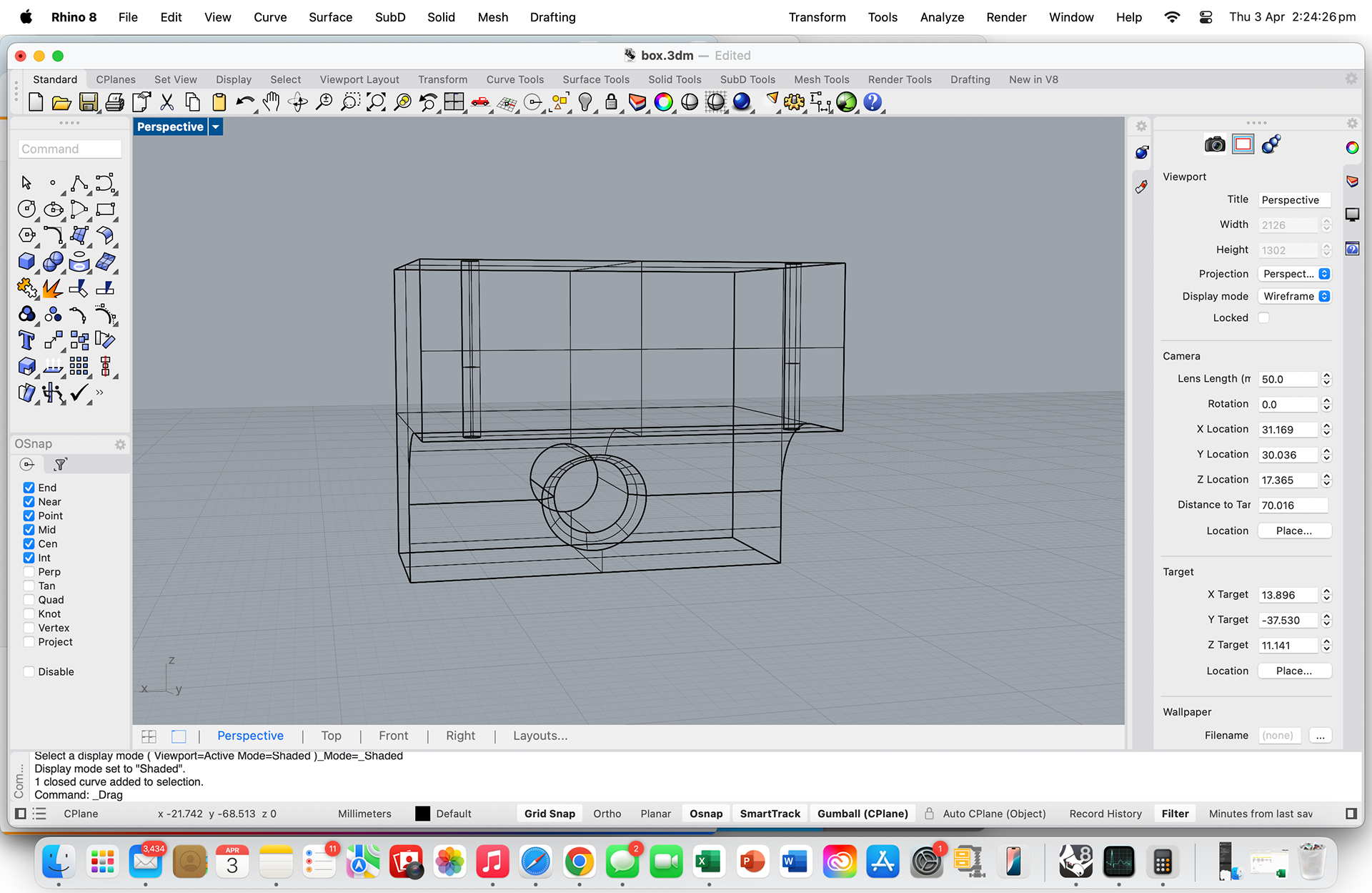Open the Solid menu
The image size is (1372, 893).
(x=441, y=17)
